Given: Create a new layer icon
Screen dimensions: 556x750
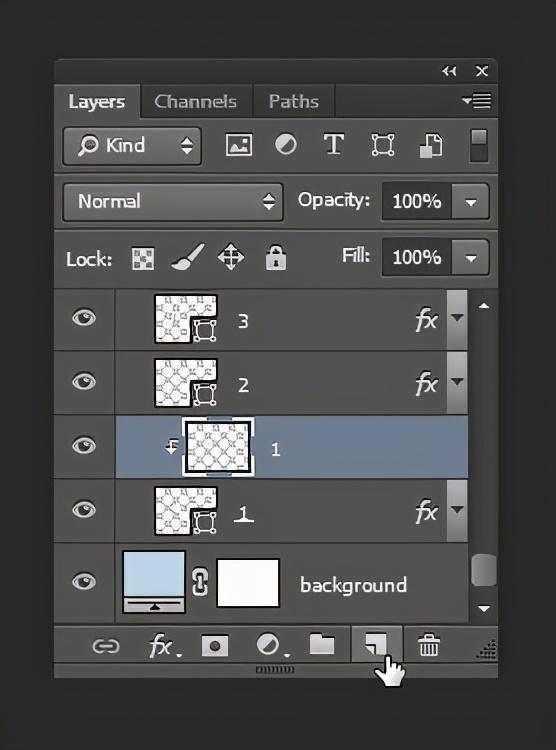Looking at the screenshot, I should pyautogui.click(x=377, y=644).
